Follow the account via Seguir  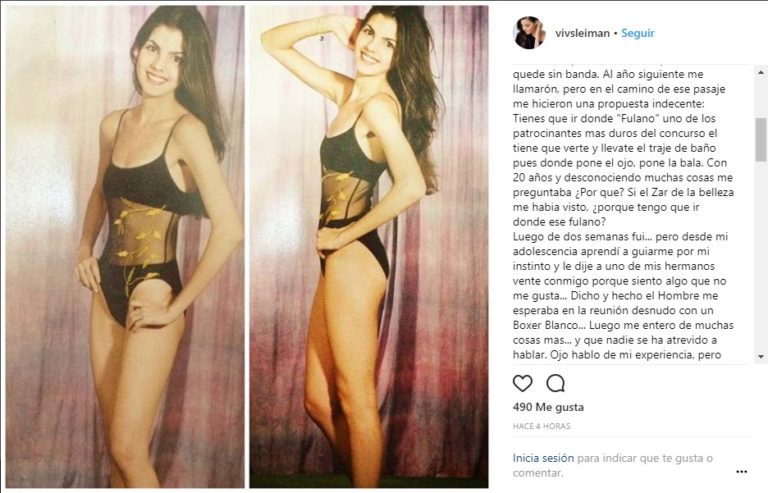[637, 33]
